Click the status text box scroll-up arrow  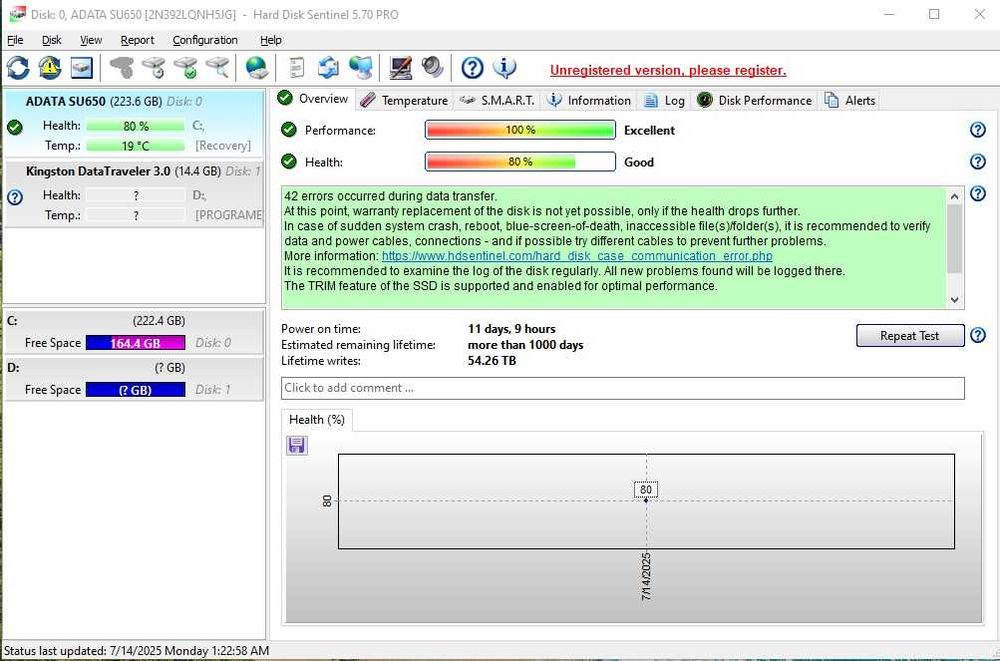click(954, 196)
